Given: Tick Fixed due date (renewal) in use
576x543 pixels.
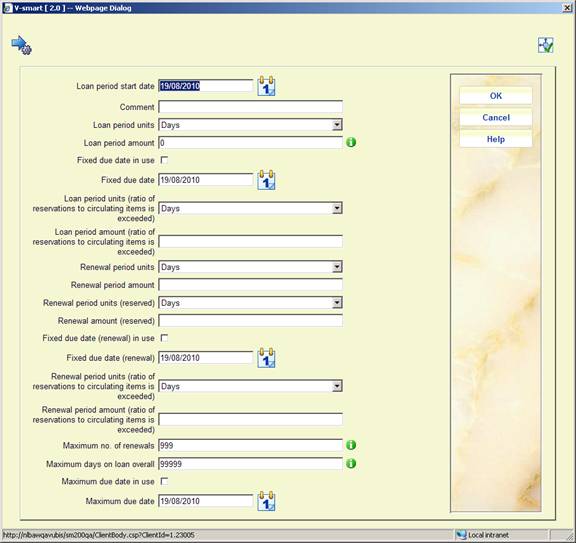Looking at the screenshot, I should [x=165, y=338].
